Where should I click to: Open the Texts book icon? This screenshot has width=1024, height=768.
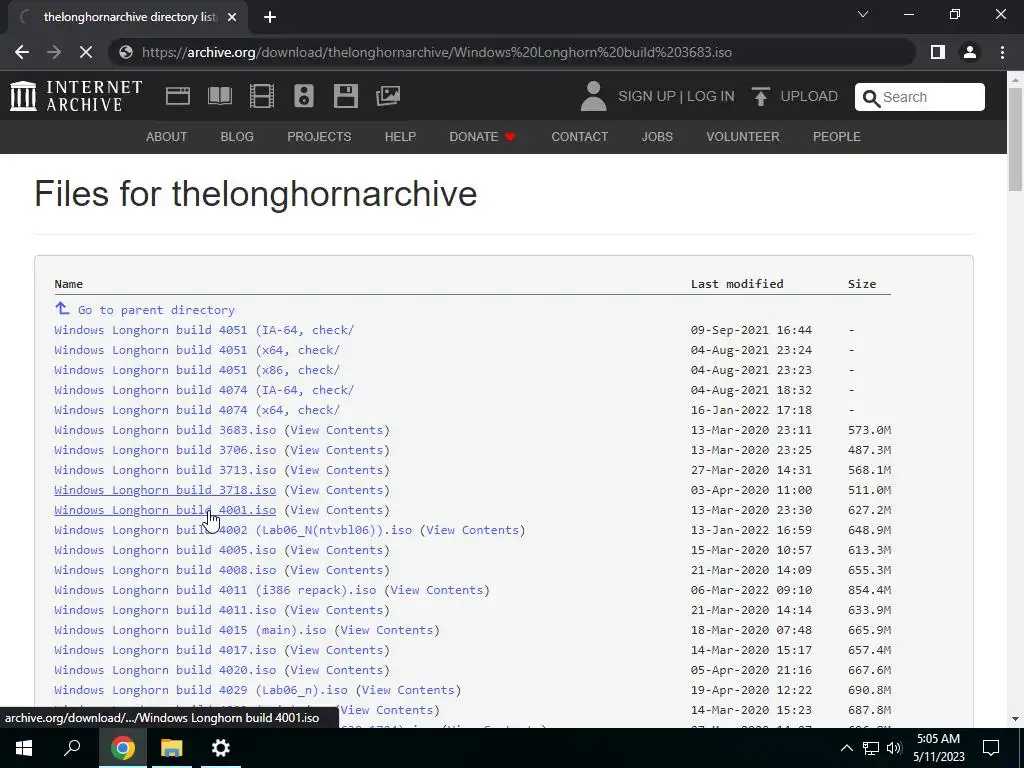tap(219, 96)
